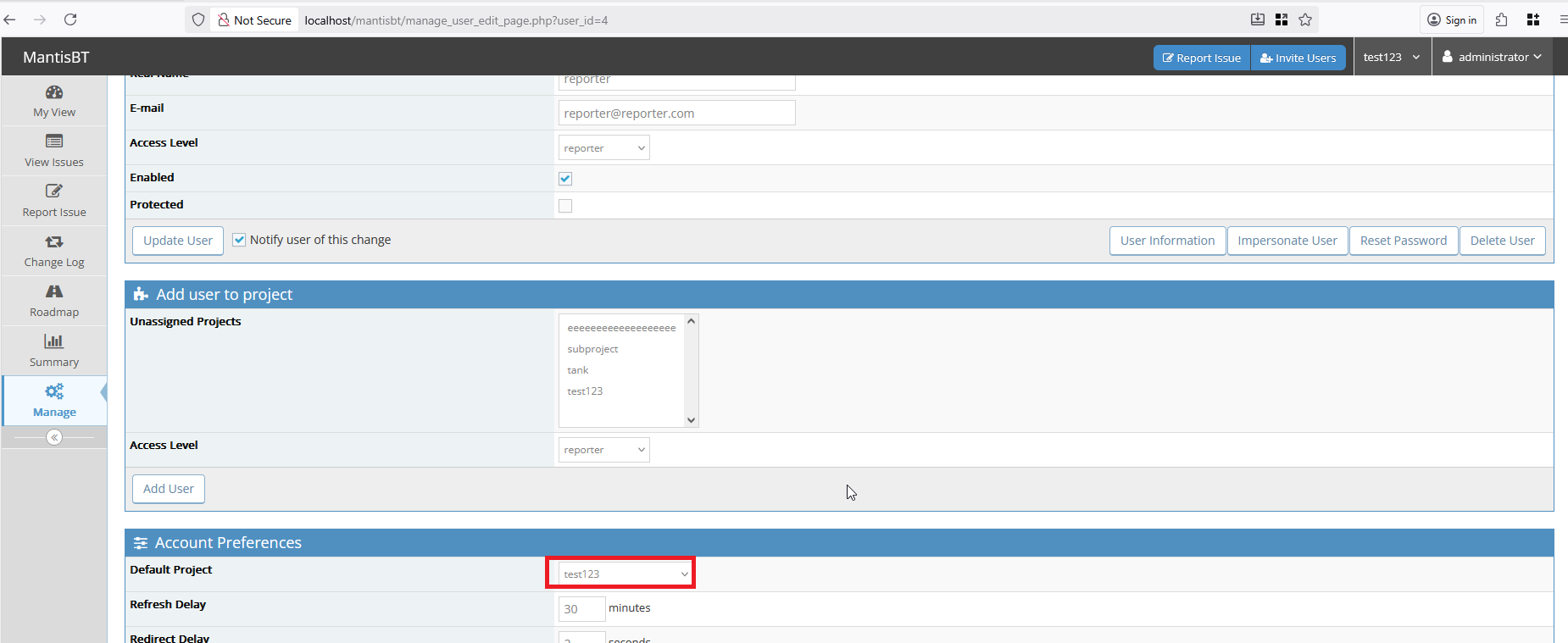Click the Impersonate User button
Image resolution: width=1568 pixels, height=643 pixels.
(1287, 241)
